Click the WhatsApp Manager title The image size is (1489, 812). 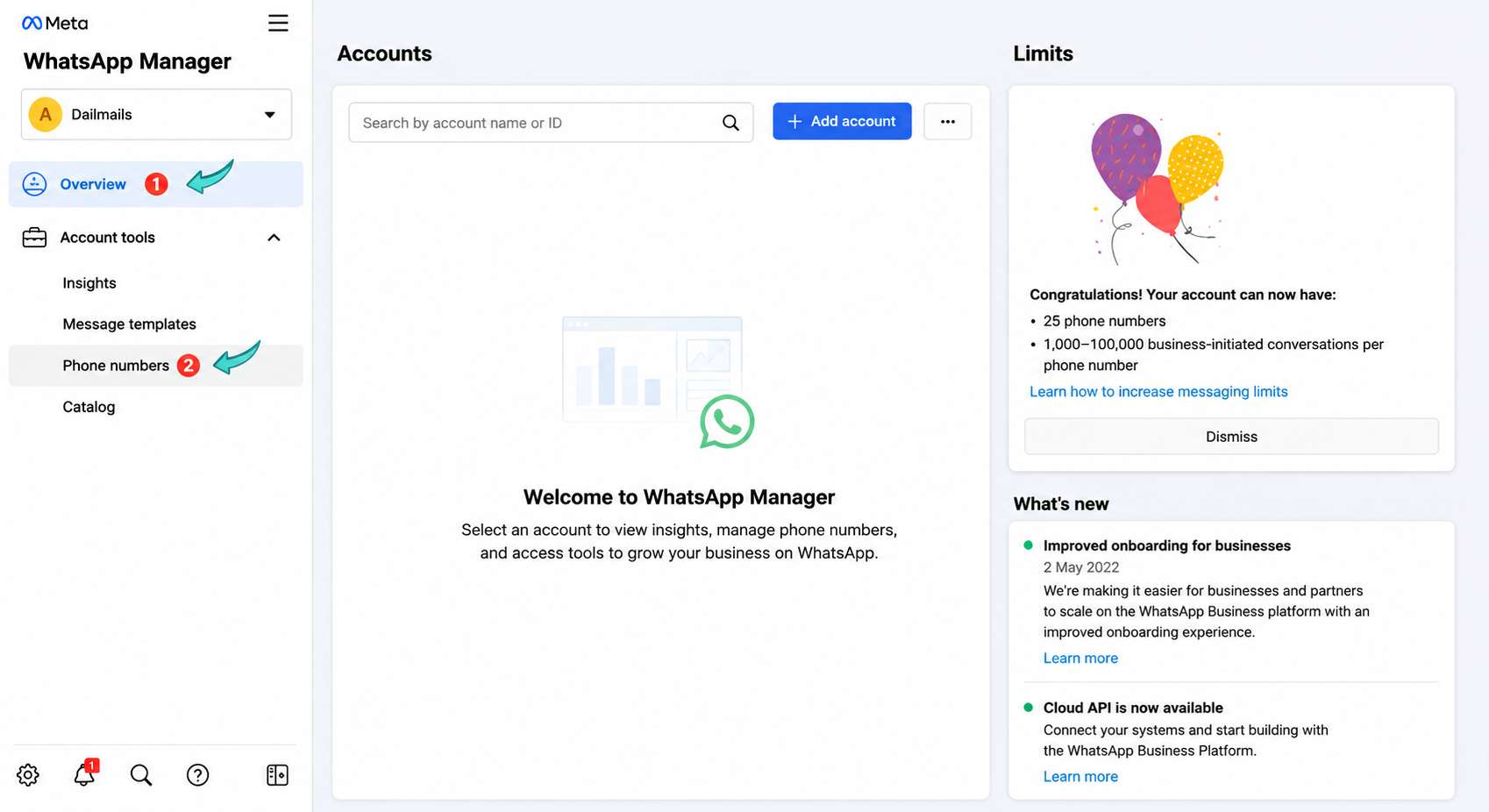point(127,61)
